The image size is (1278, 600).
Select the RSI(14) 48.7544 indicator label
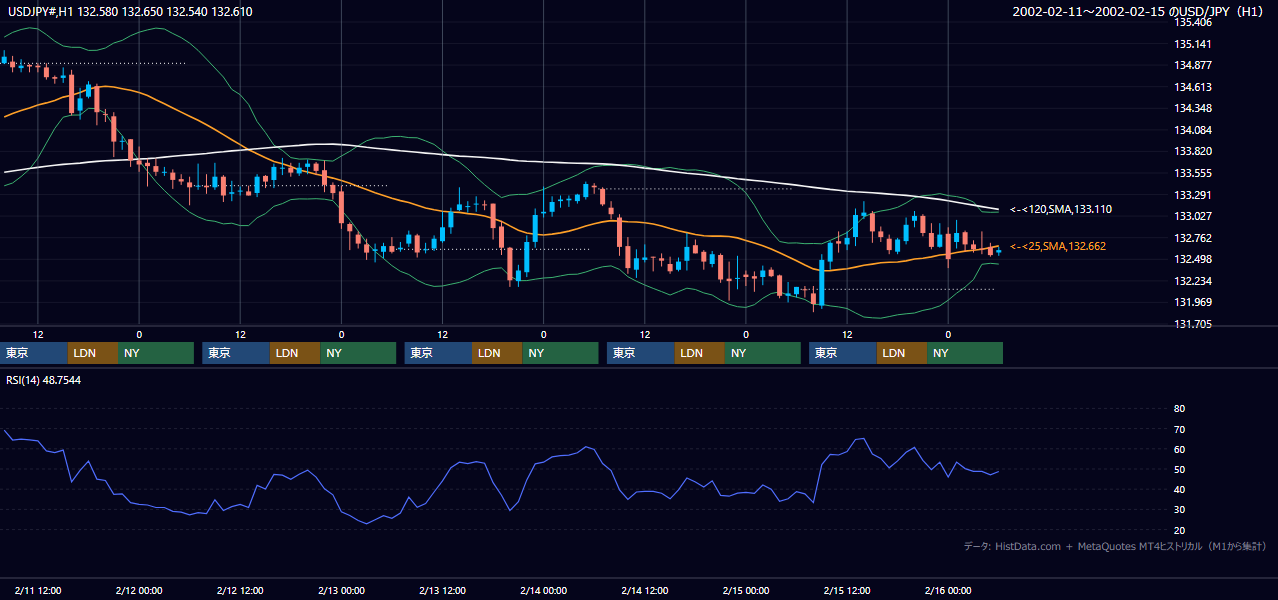[44, 380]
